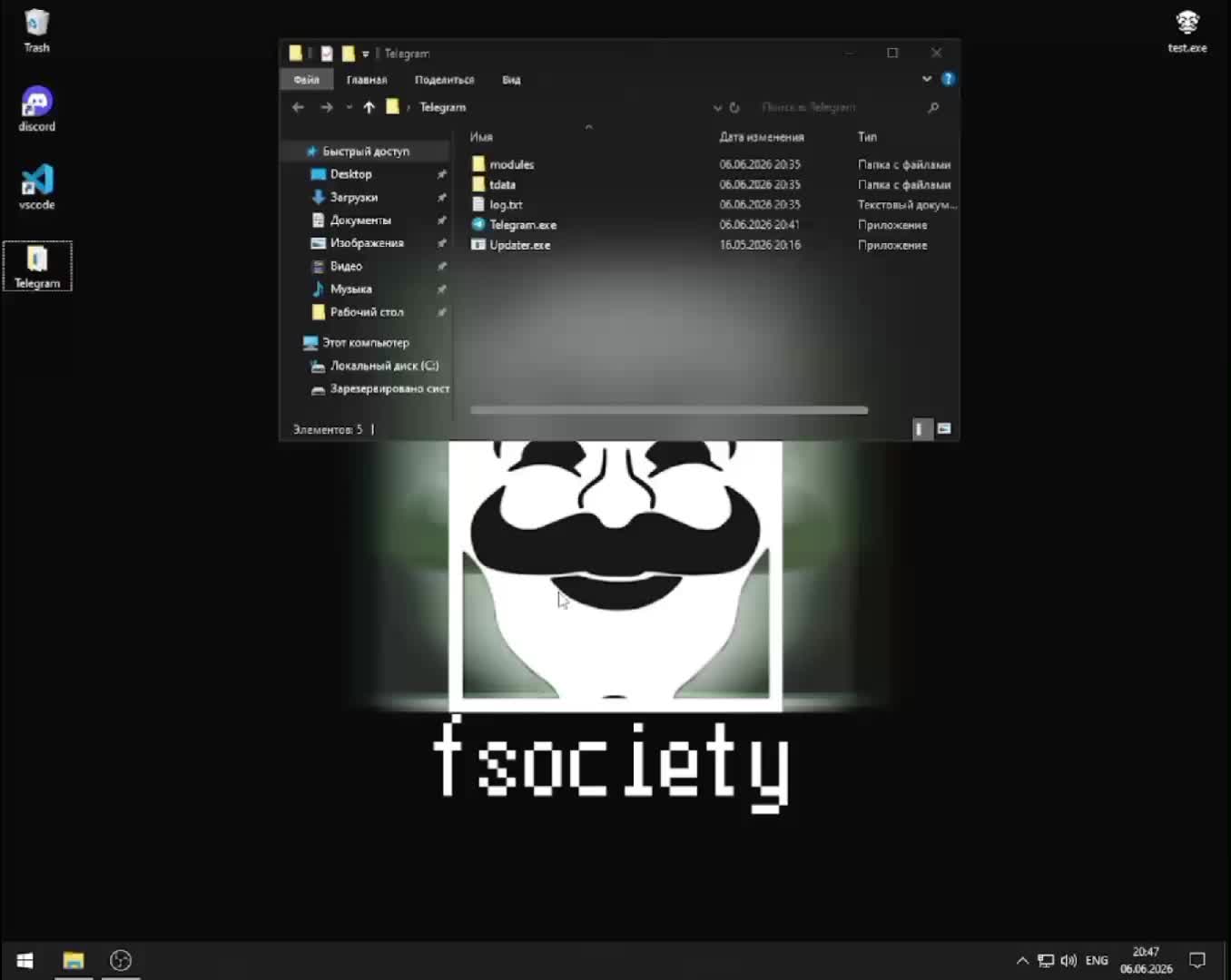Go up one folder level
The width and height of the screenshot is (1231, 980).
(369, 107)
